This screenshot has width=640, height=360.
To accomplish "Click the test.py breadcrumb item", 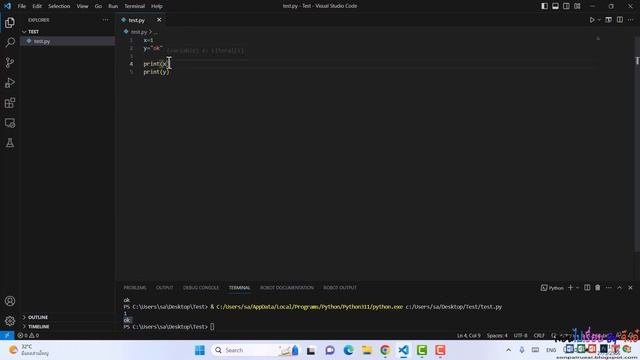I will [139, 32].
